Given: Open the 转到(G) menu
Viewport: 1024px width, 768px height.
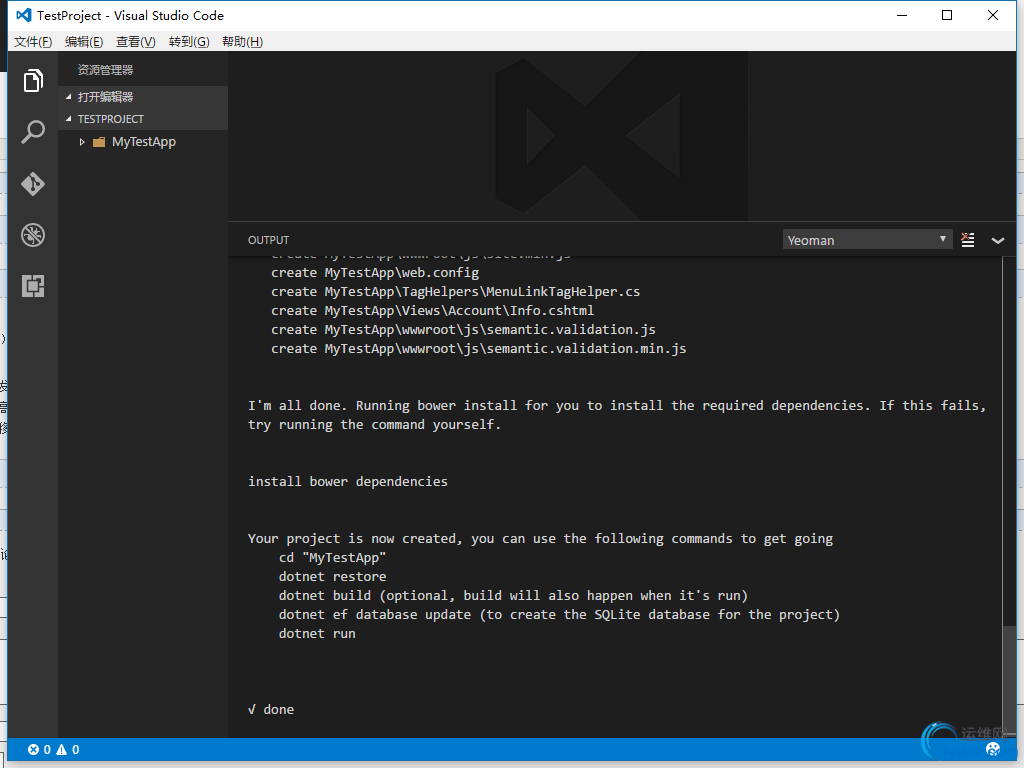Looking at the screenshot, I should [x=189, y=42].
